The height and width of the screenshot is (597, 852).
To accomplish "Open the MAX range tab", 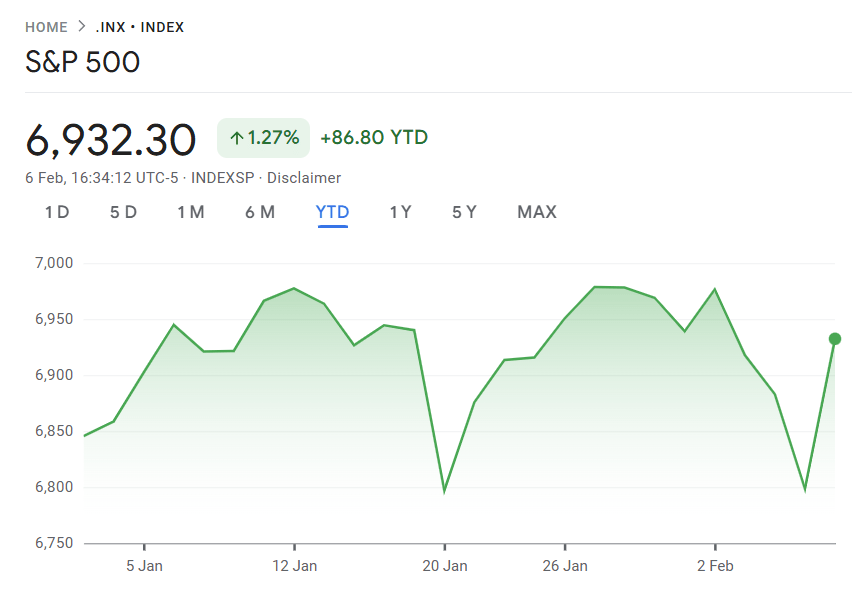I will 537,212.
